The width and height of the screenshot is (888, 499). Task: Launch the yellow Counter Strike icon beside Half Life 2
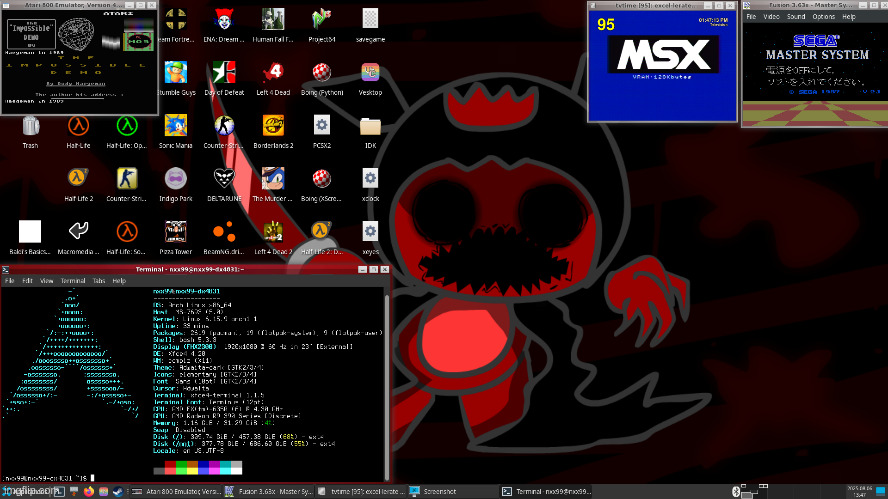[127, 179]
